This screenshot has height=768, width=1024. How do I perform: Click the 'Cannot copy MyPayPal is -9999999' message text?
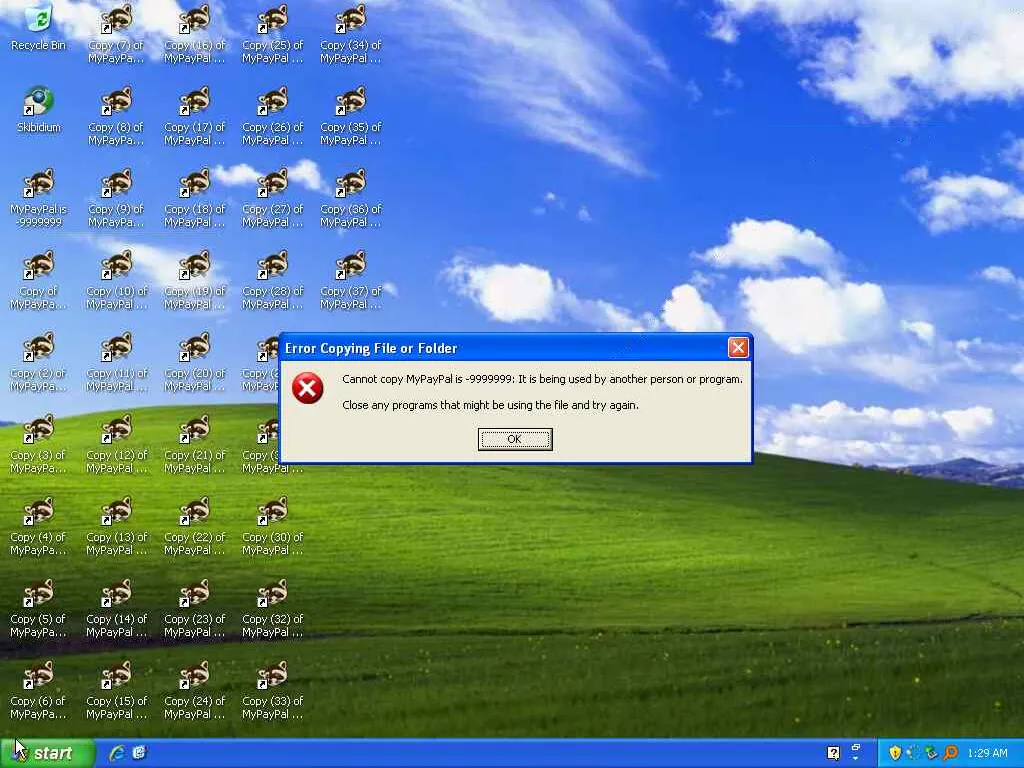coord(542,379)
